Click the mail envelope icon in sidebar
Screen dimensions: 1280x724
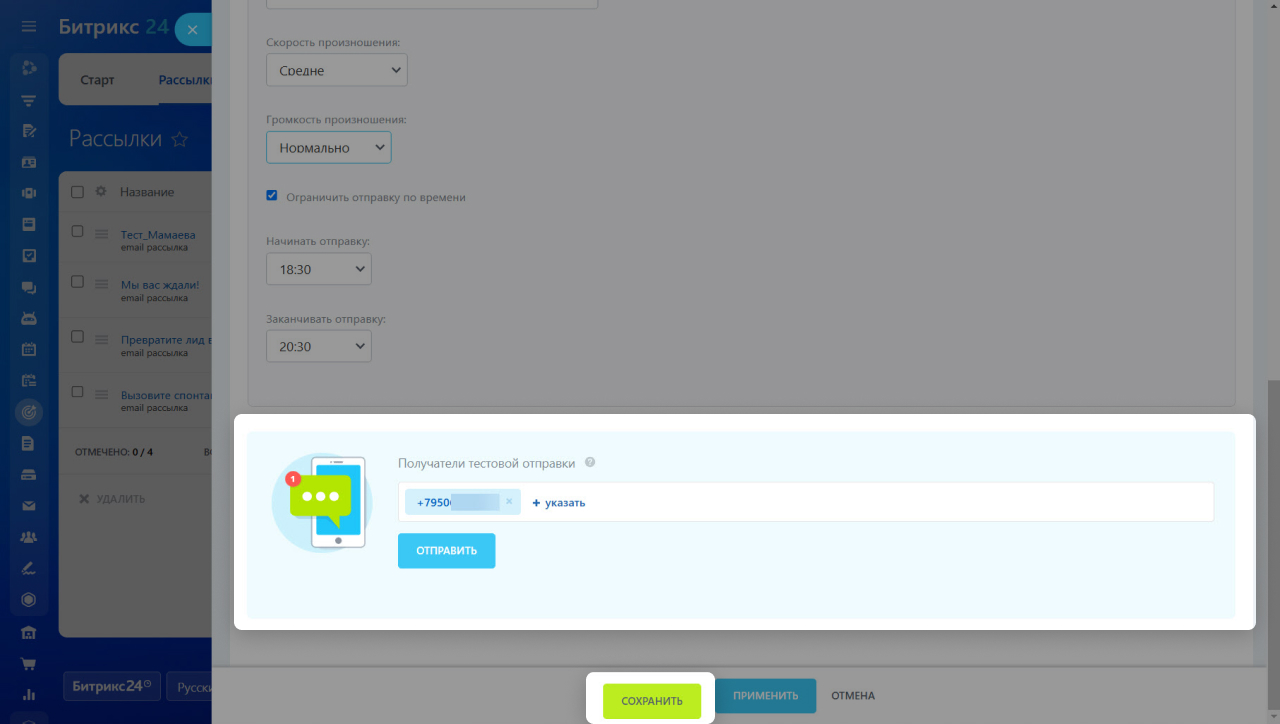pos(29,506)
